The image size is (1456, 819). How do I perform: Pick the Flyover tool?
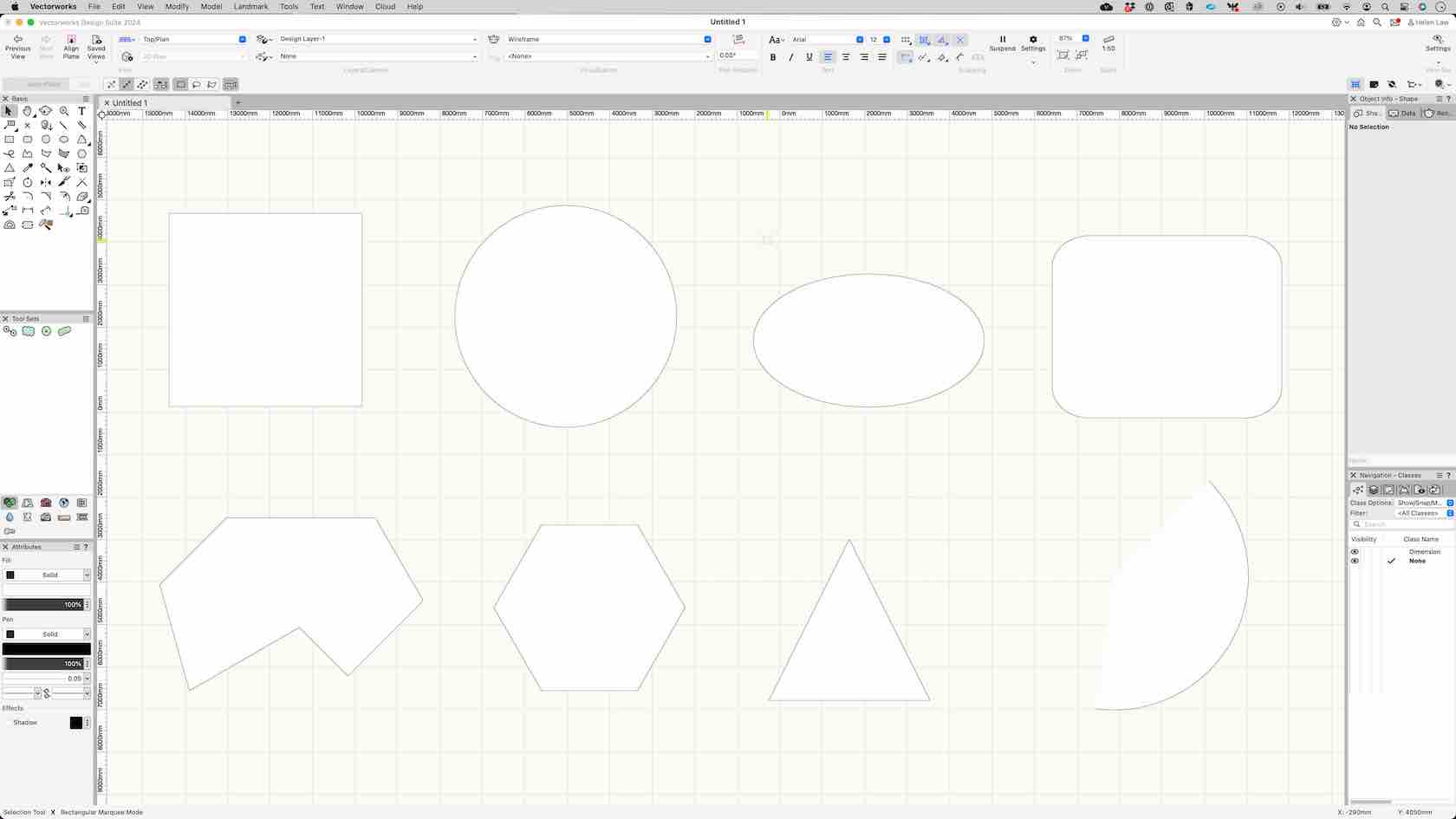click(x=46, y=111)
